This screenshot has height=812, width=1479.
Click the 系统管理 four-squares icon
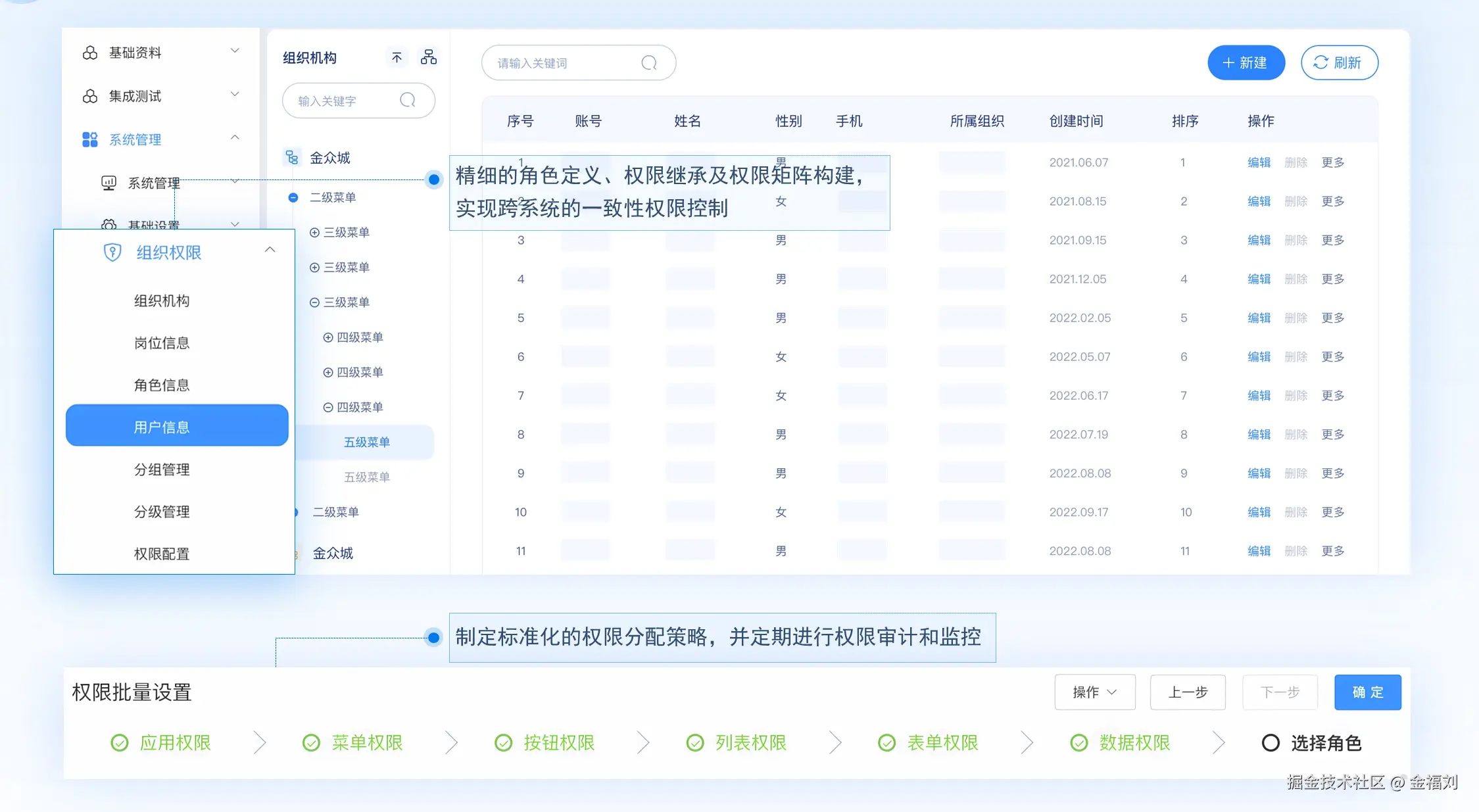pos(90,139)
